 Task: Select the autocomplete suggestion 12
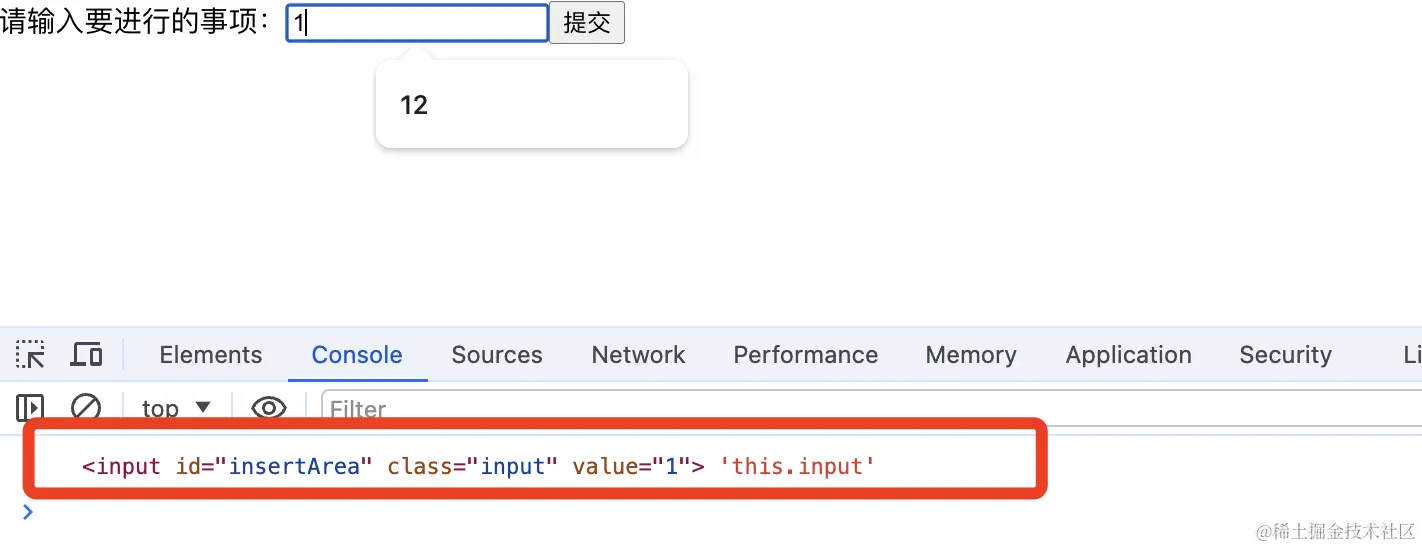pyautogui.click(x=415, y=105)
